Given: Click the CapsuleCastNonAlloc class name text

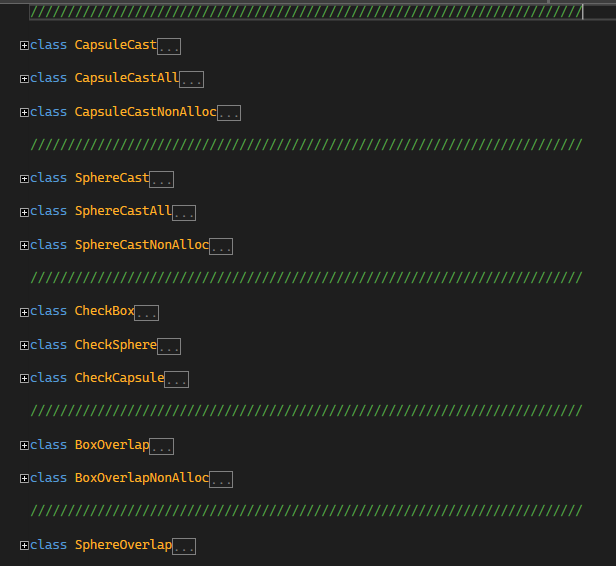Looking at the screenshot, I should point(145,112).
